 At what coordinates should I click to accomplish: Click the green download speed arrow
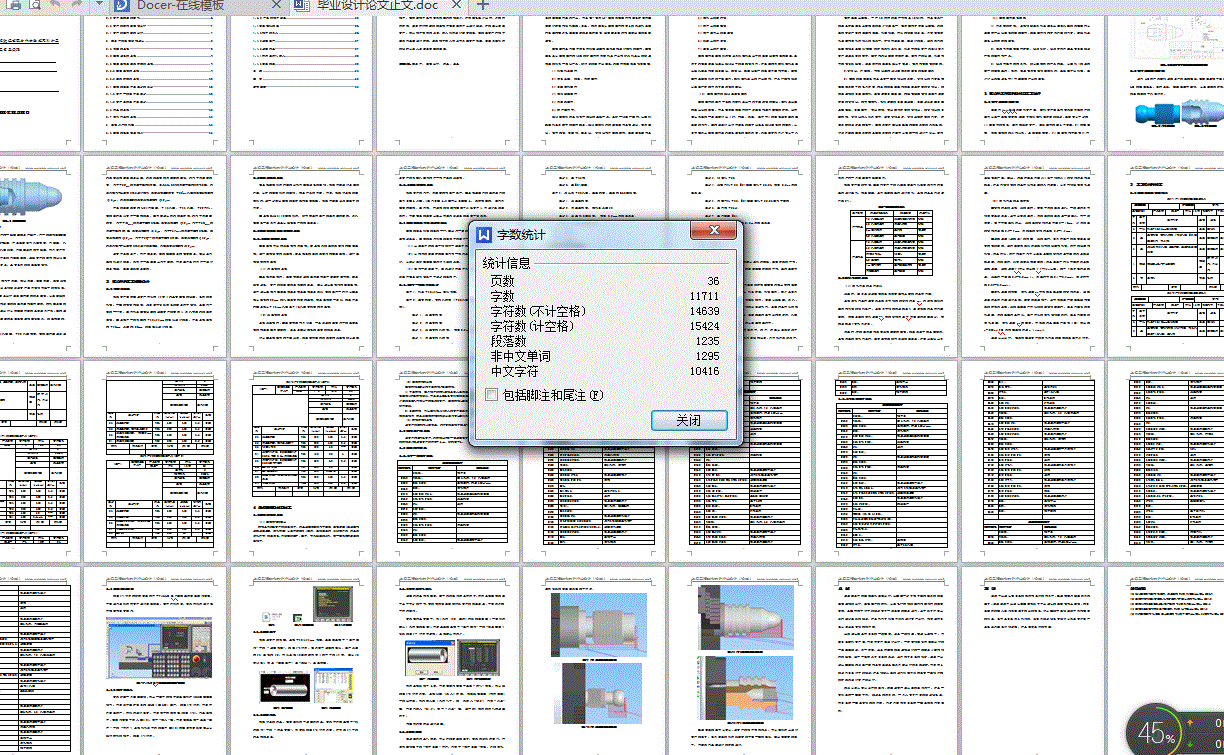pyautogui.click(x=1190, y=745)
